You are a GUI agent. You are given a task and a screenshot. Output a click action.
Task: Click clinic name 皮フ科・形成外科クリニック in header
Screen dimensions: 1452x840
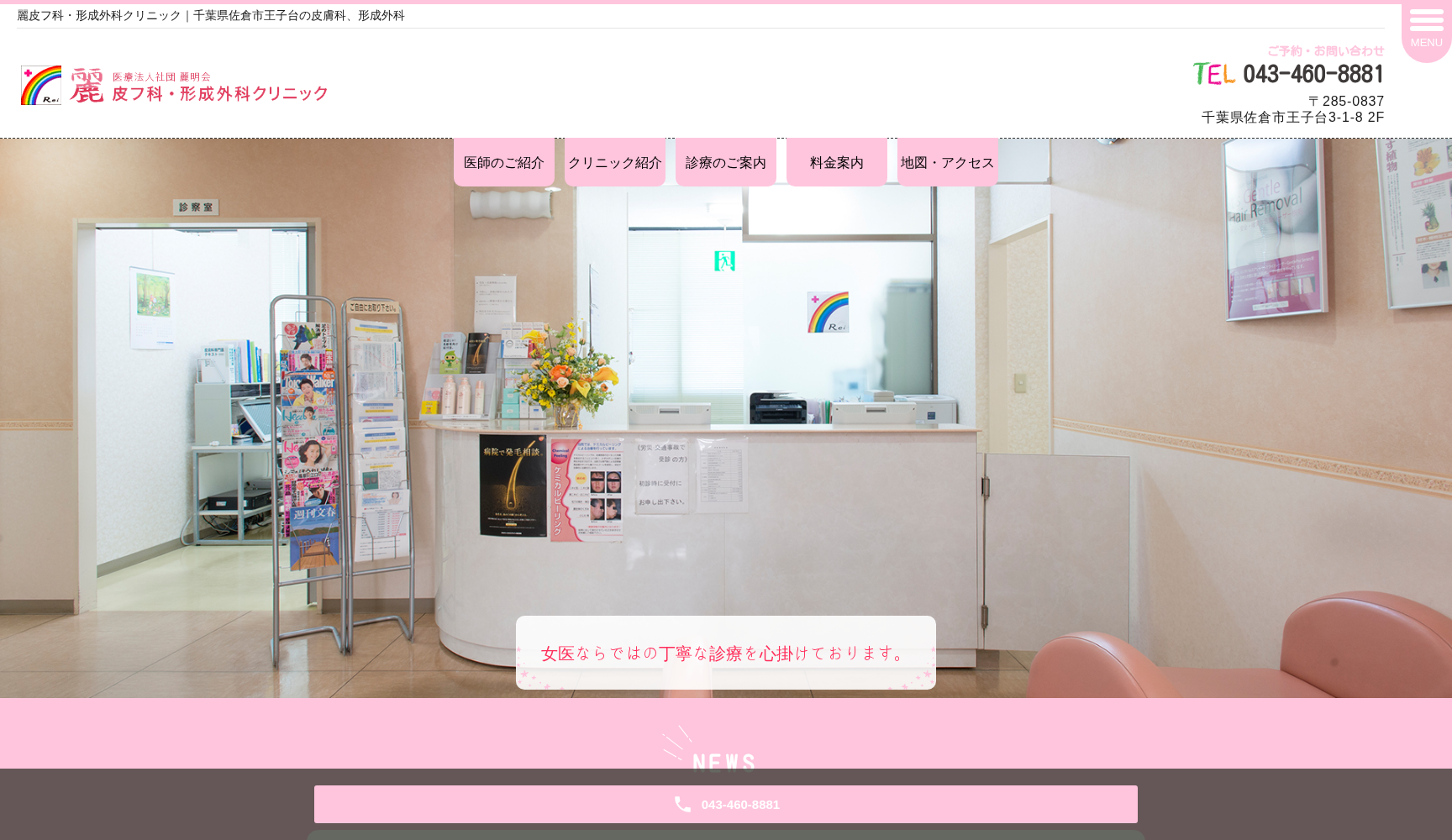tap(218, 94)
